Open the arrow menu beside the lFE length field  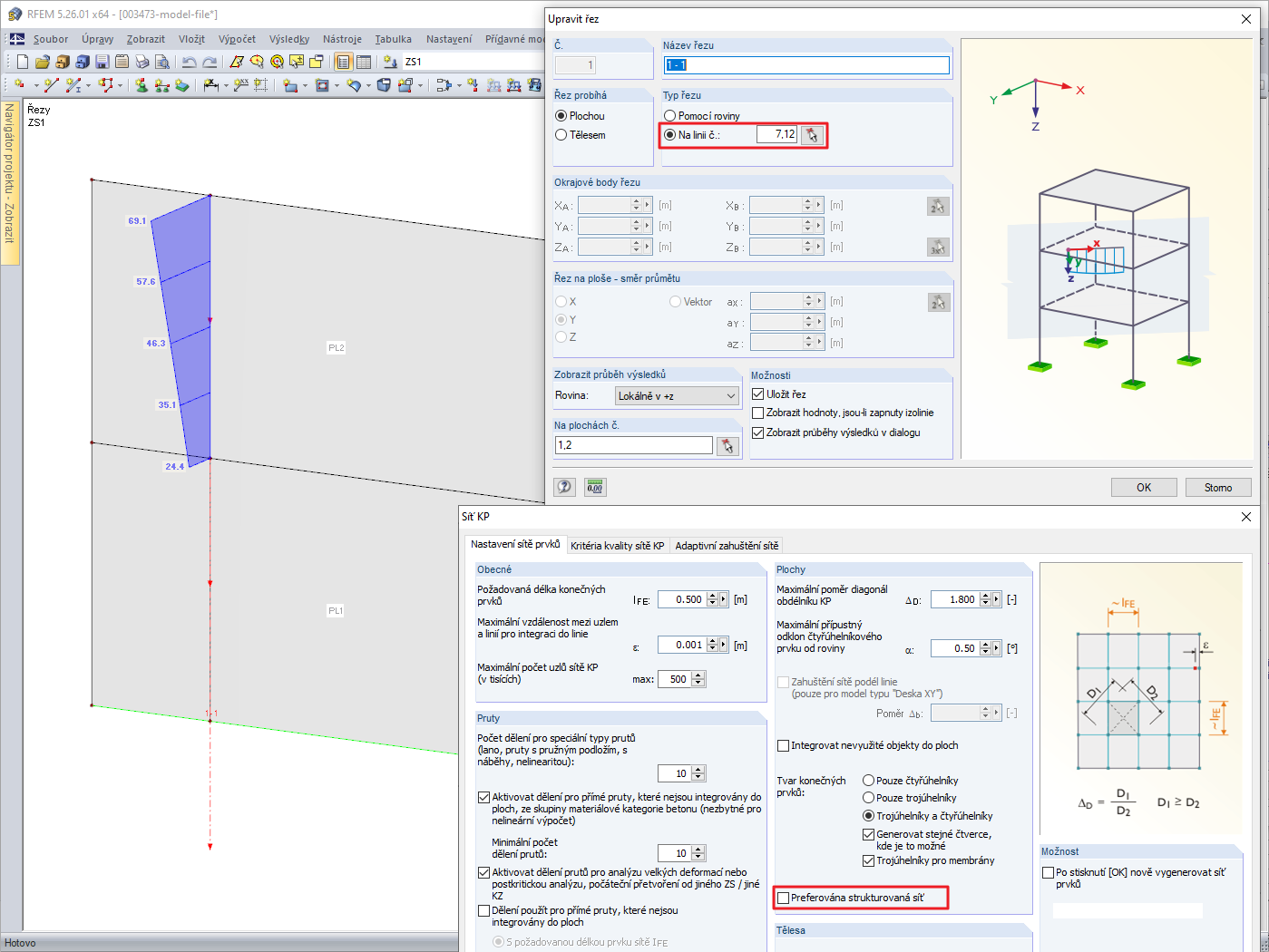tap(724, 599)
